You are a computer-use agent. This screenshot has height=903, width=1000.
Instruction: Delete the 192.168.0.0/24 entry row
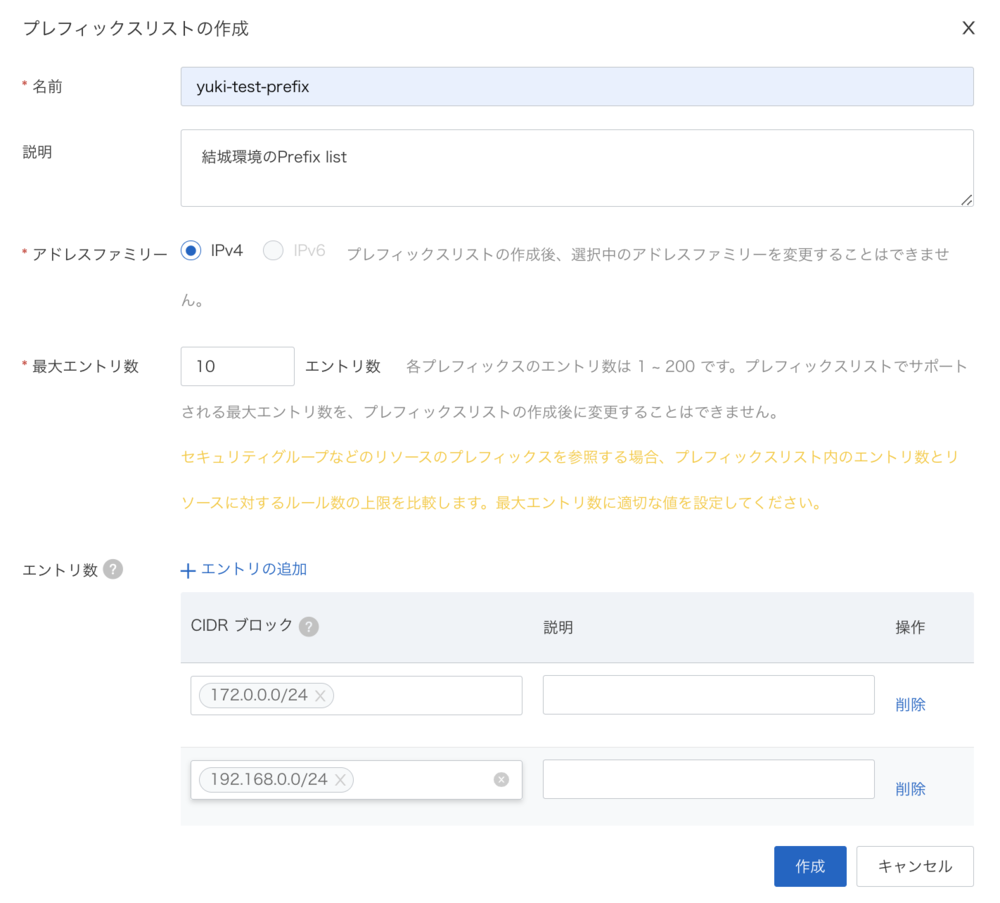point(910,789)
